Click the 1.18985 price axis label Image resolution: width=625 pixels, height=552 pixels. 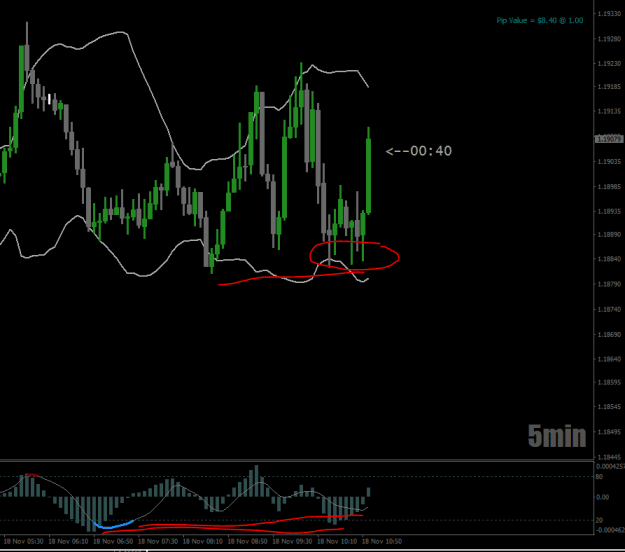[609, 187]
